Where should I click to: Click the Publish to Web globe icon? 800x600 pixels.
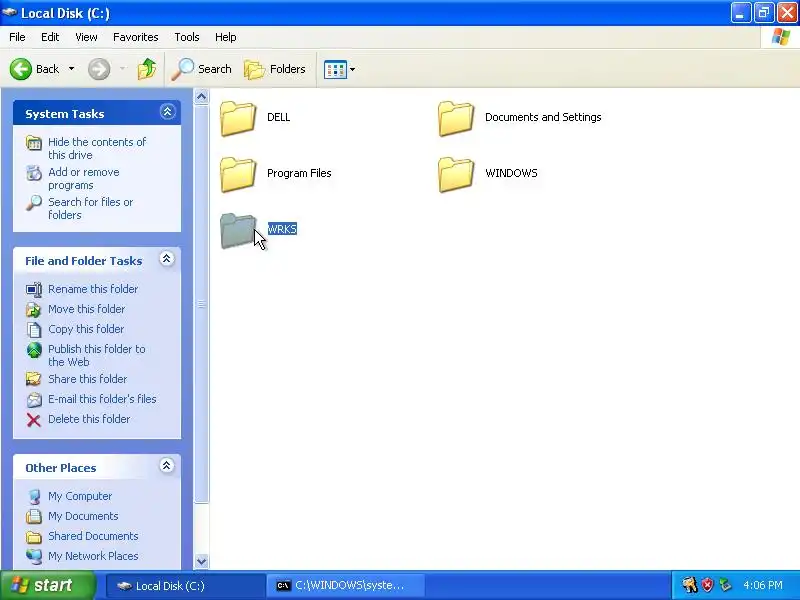(34, 350)
